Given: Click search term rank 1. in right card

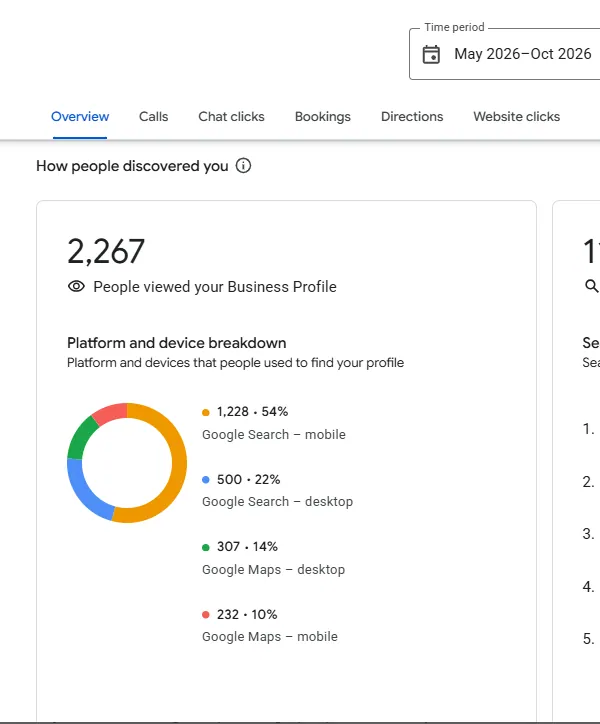Looking at the screenshot, I should coord(588,429).
